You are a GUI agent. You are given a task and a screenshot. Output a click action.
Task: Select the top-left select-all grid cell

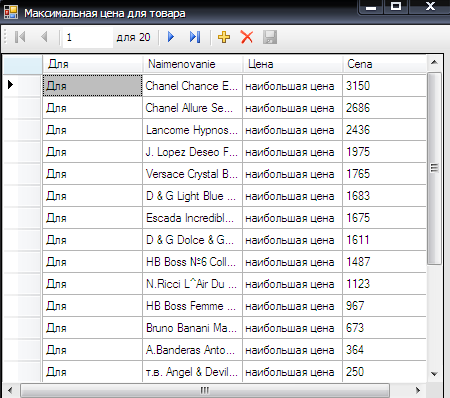pyautogui.click(x=23, y=64)
